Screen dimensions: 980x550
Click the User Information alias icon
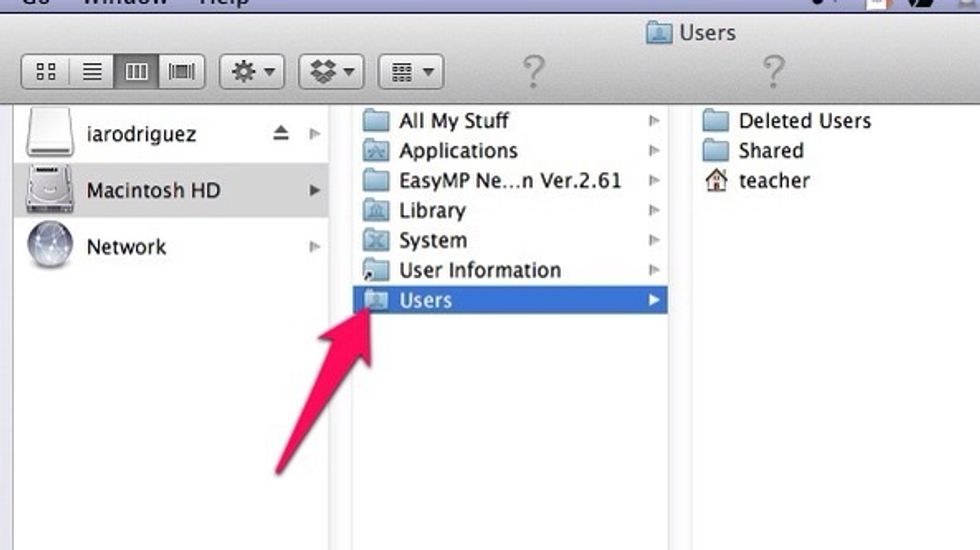click(376, 270)
